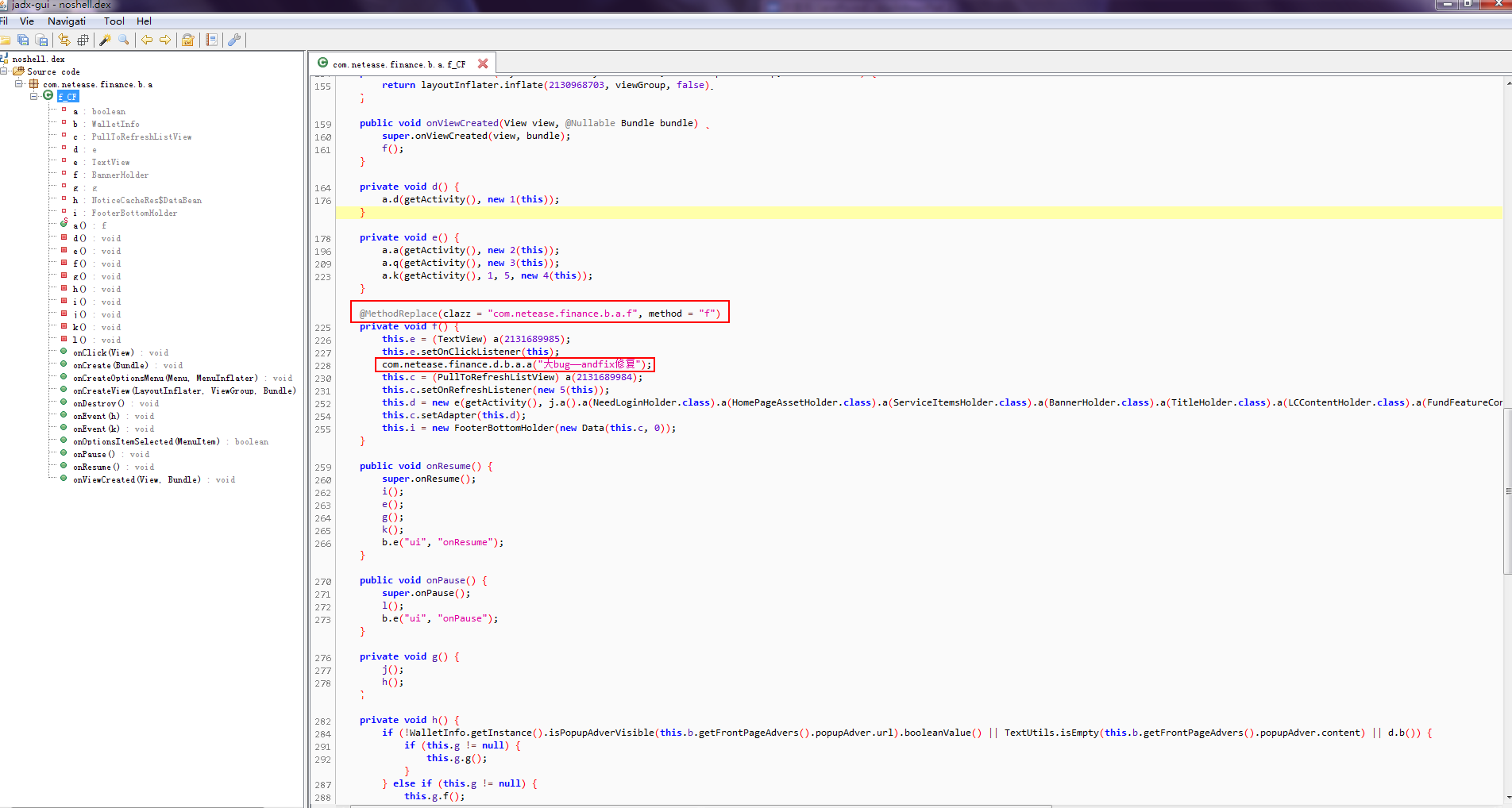Open the Help menu

point(144,21)
